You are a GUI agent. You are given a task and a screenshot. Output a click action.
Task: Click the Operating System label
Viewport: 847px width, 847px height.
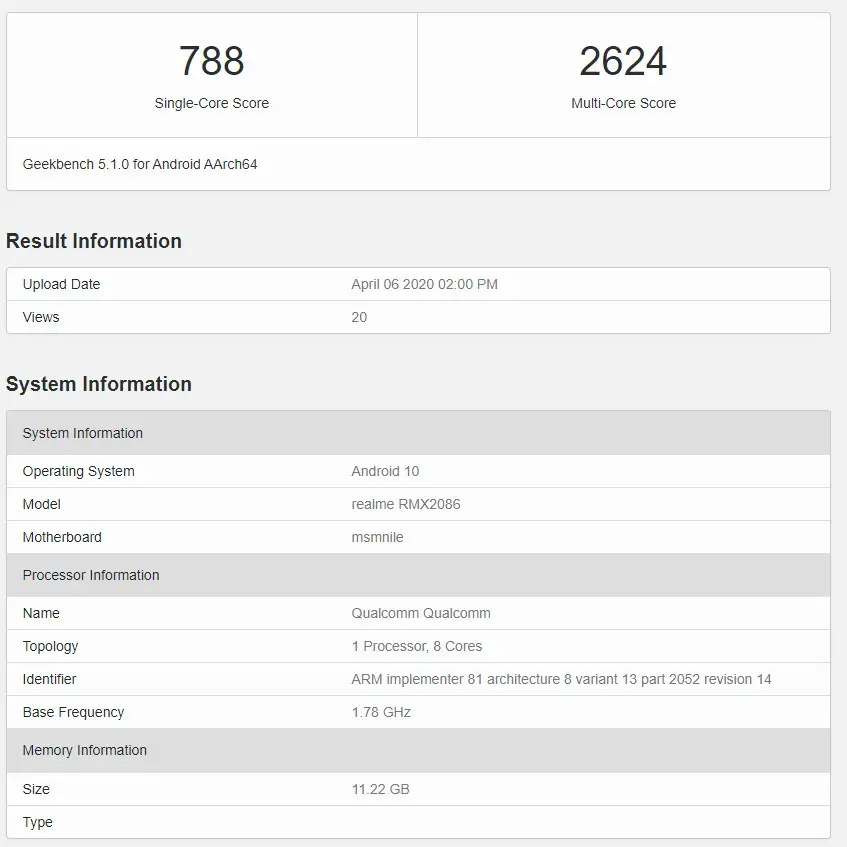click(78, 472)
